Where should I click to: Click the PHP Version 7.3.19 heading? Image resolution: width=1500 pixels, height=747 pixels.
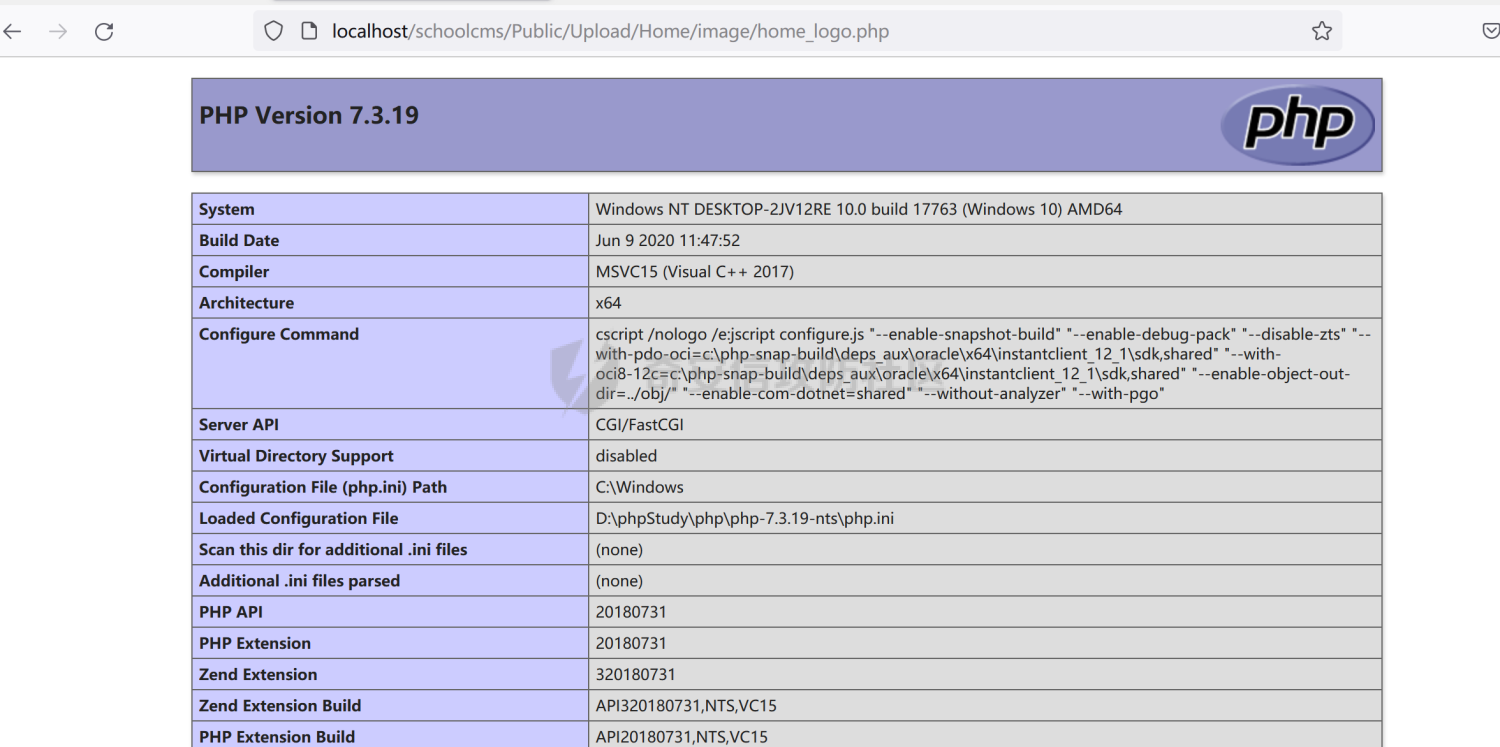point(309,115)
